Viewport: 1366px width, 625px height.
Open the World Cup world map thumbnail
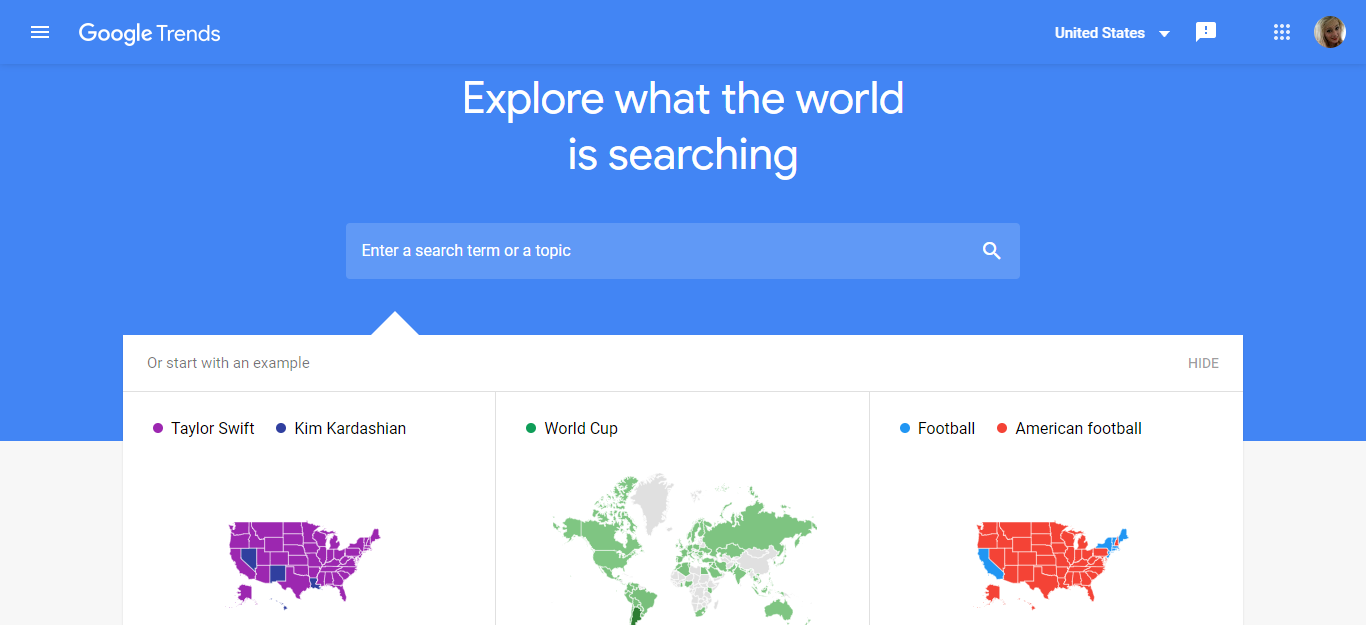point(683,547)
